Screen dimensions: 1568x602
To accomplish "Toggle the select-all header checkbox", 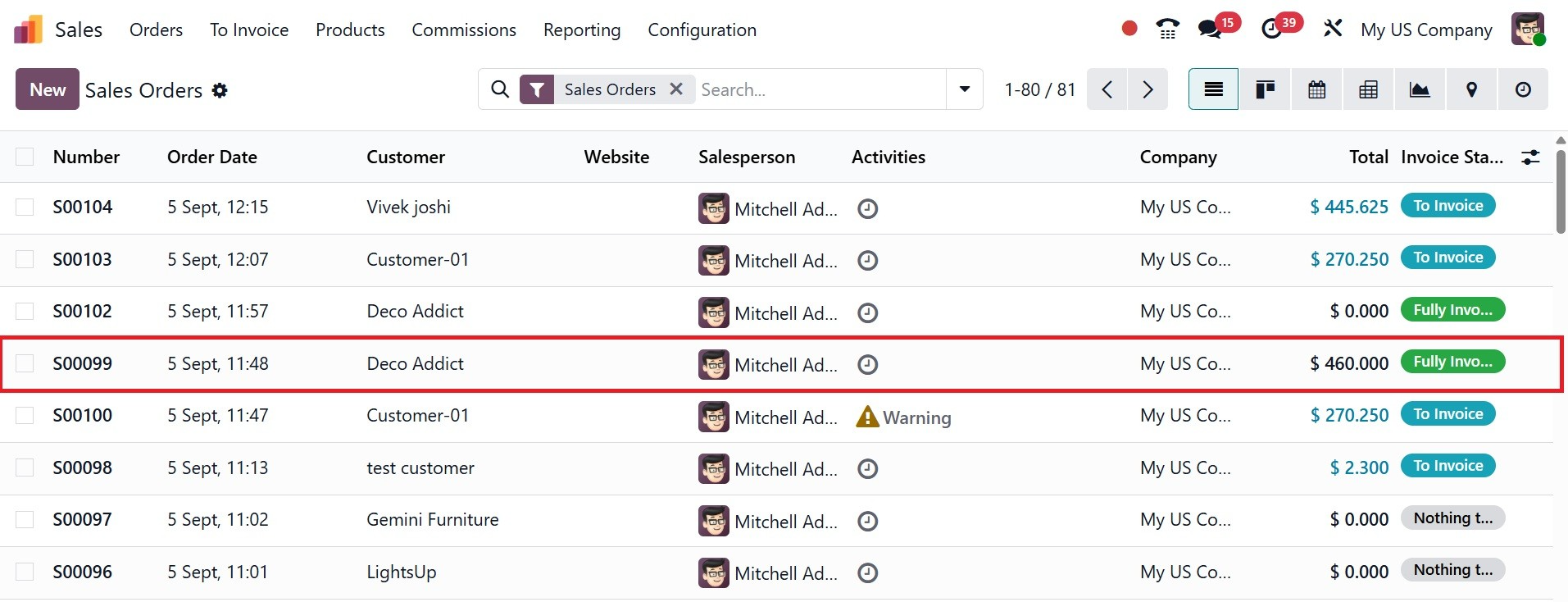I will tap(25, 157).
